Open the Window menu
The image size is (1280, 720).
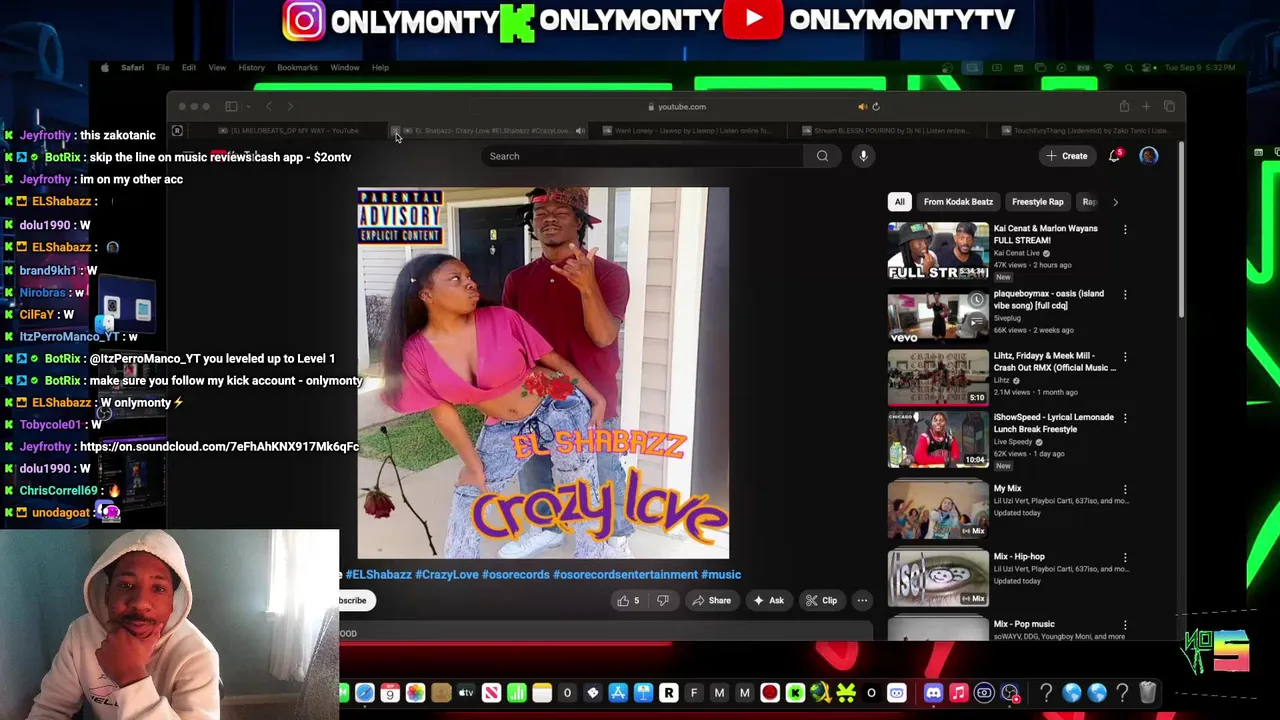[344, 68]
